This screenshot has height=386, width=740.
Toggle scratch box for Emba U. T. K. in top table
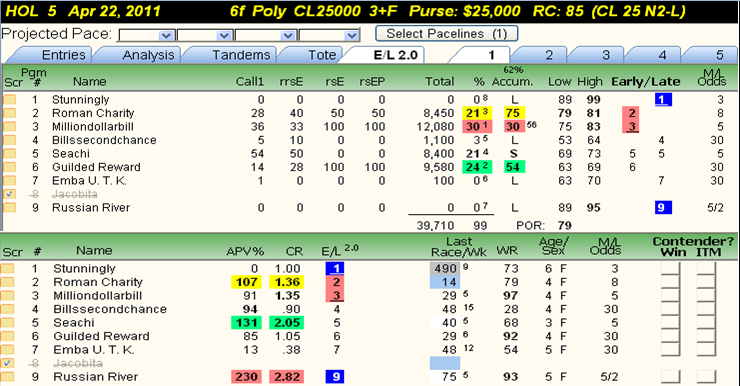click(x=9, y=181)
